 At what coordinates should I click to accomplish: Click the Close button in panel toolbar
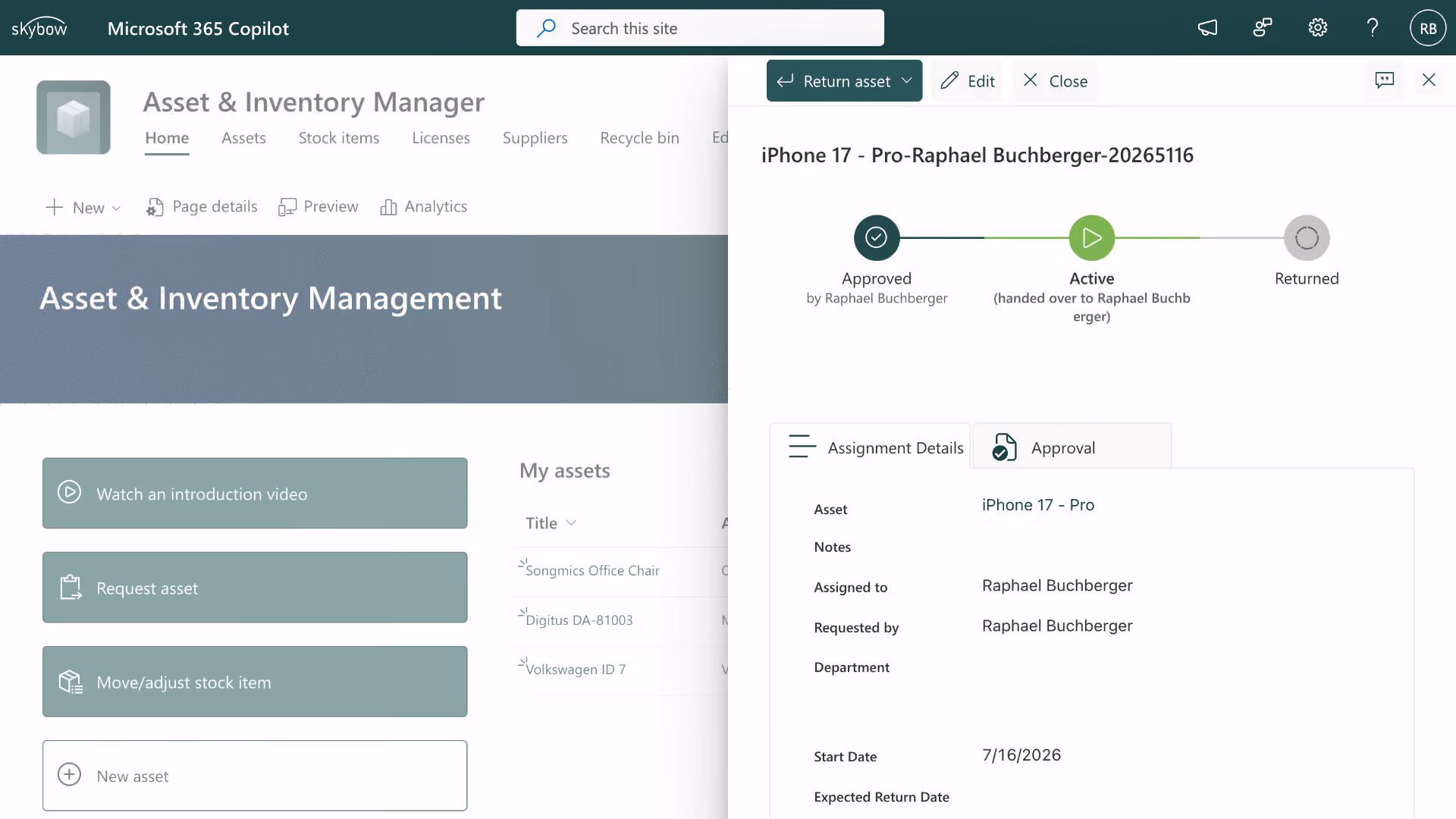click(1055, 80)
